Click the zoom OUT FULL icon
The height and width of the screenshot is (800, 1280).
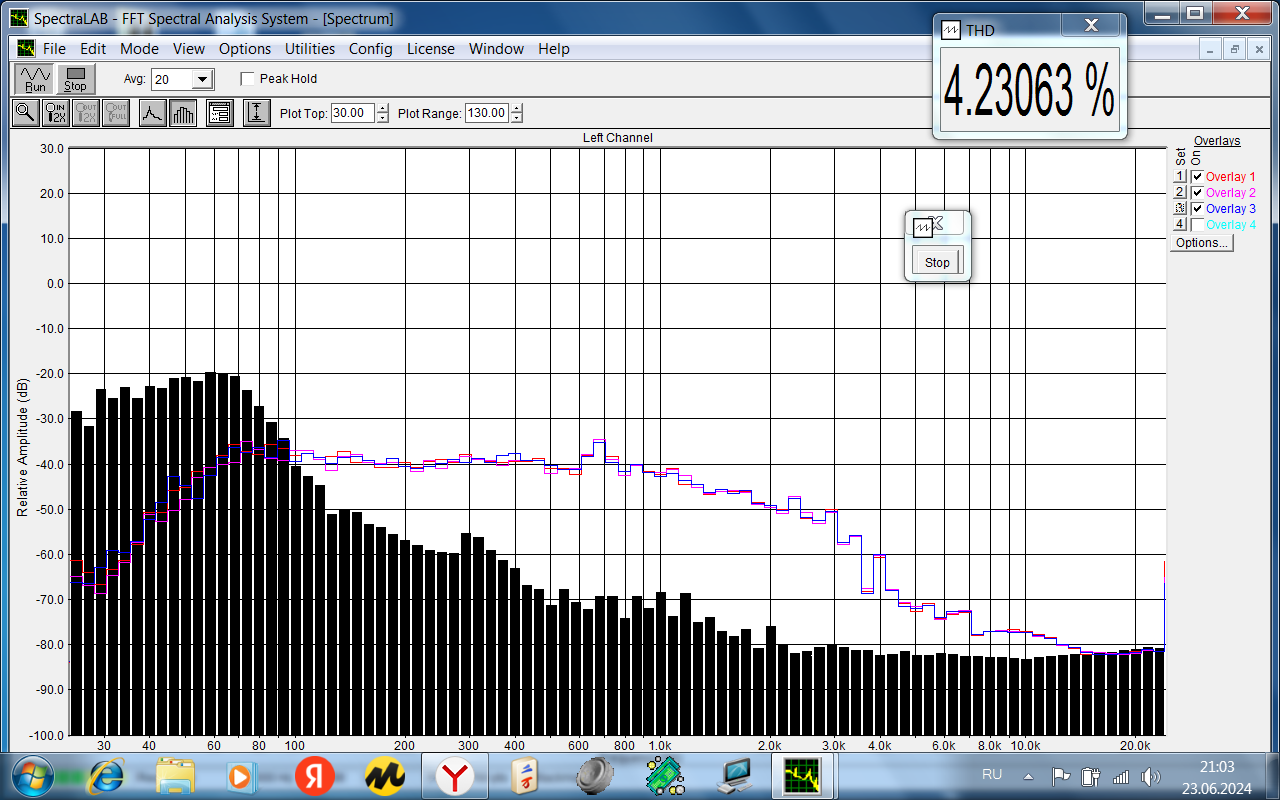pyautogui.click(x=116, y=113)
